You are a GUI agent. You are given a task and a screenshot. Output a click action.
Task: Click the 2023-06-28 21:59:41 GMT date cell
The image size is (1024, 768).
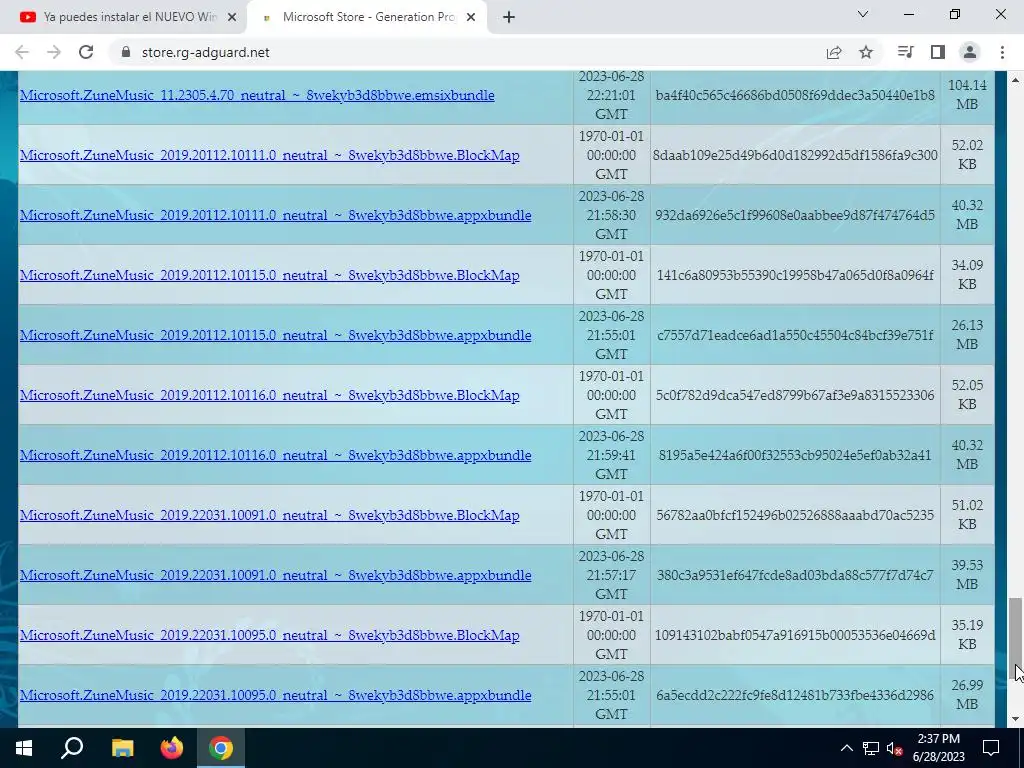611,455
